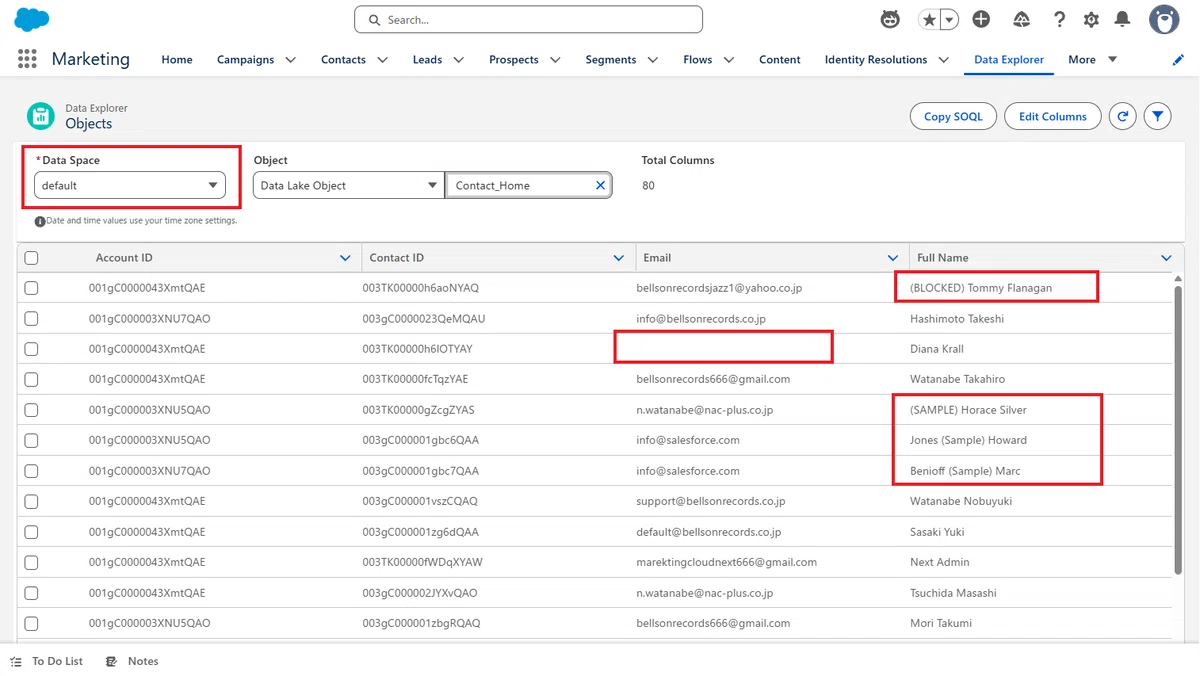The height and width of the screenshot is (676, 1200).
Task: Open the Leads tab
Action: [x=427, y=60]
